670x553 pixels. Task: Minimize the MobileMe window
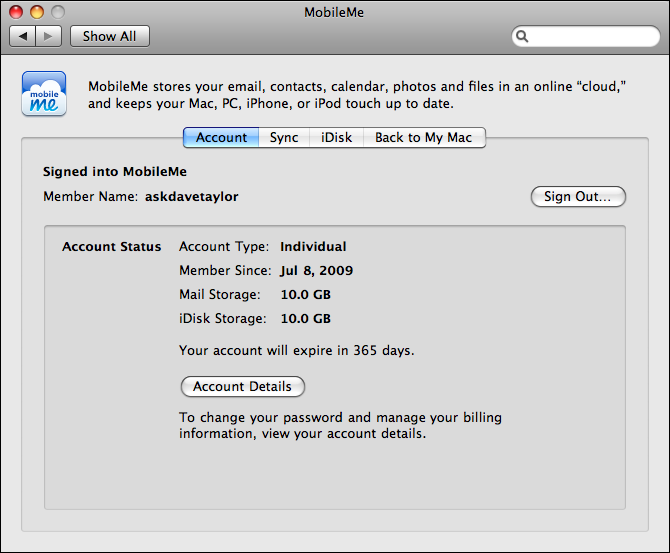click(37, 12)
